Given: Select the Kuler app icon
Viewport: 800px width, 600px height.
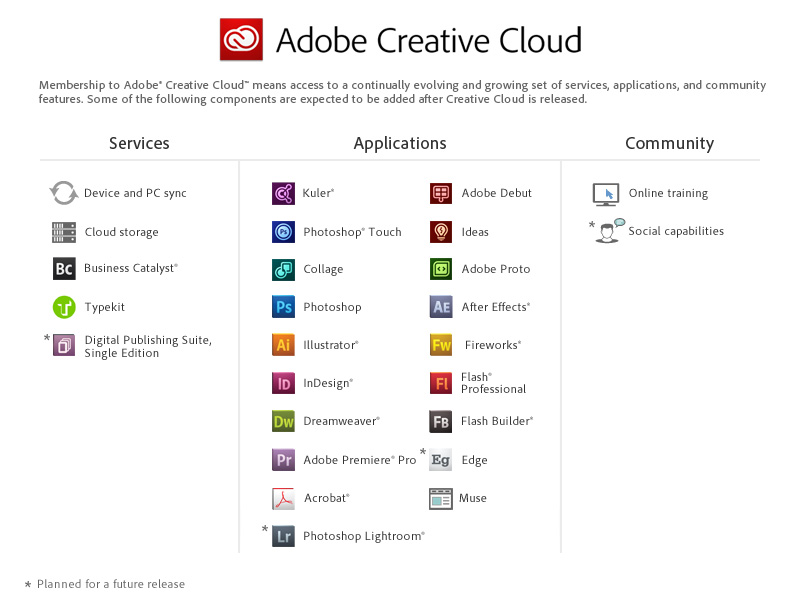Looking at the screenshot, I should 283,193.
